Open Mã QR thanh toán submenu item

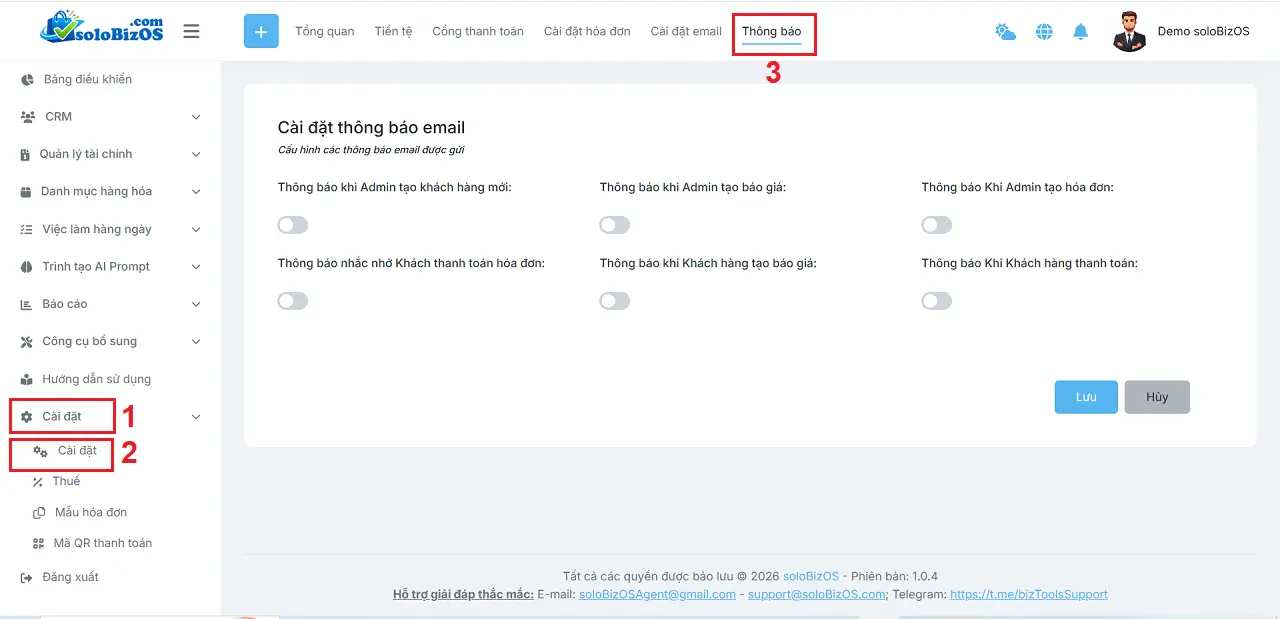tap(103, 544)
